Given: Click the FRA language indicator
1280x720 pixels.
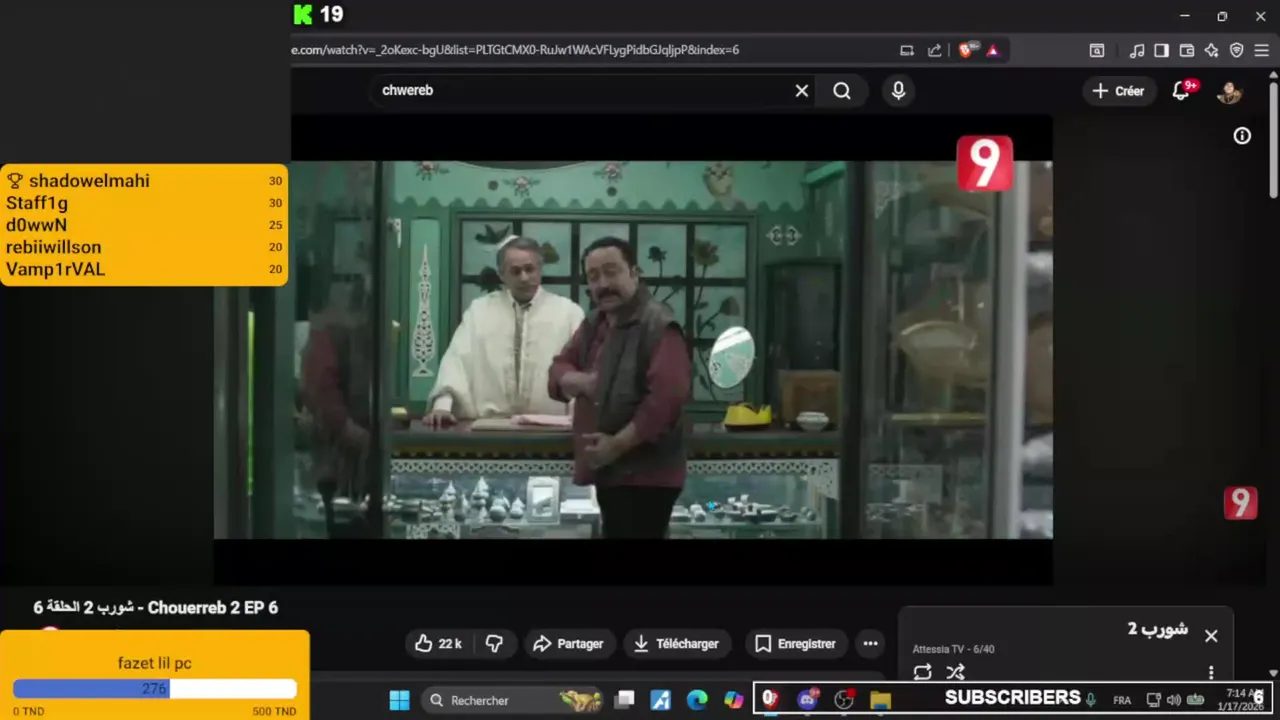Looking at the screenshot, I should click(1122, 700).
